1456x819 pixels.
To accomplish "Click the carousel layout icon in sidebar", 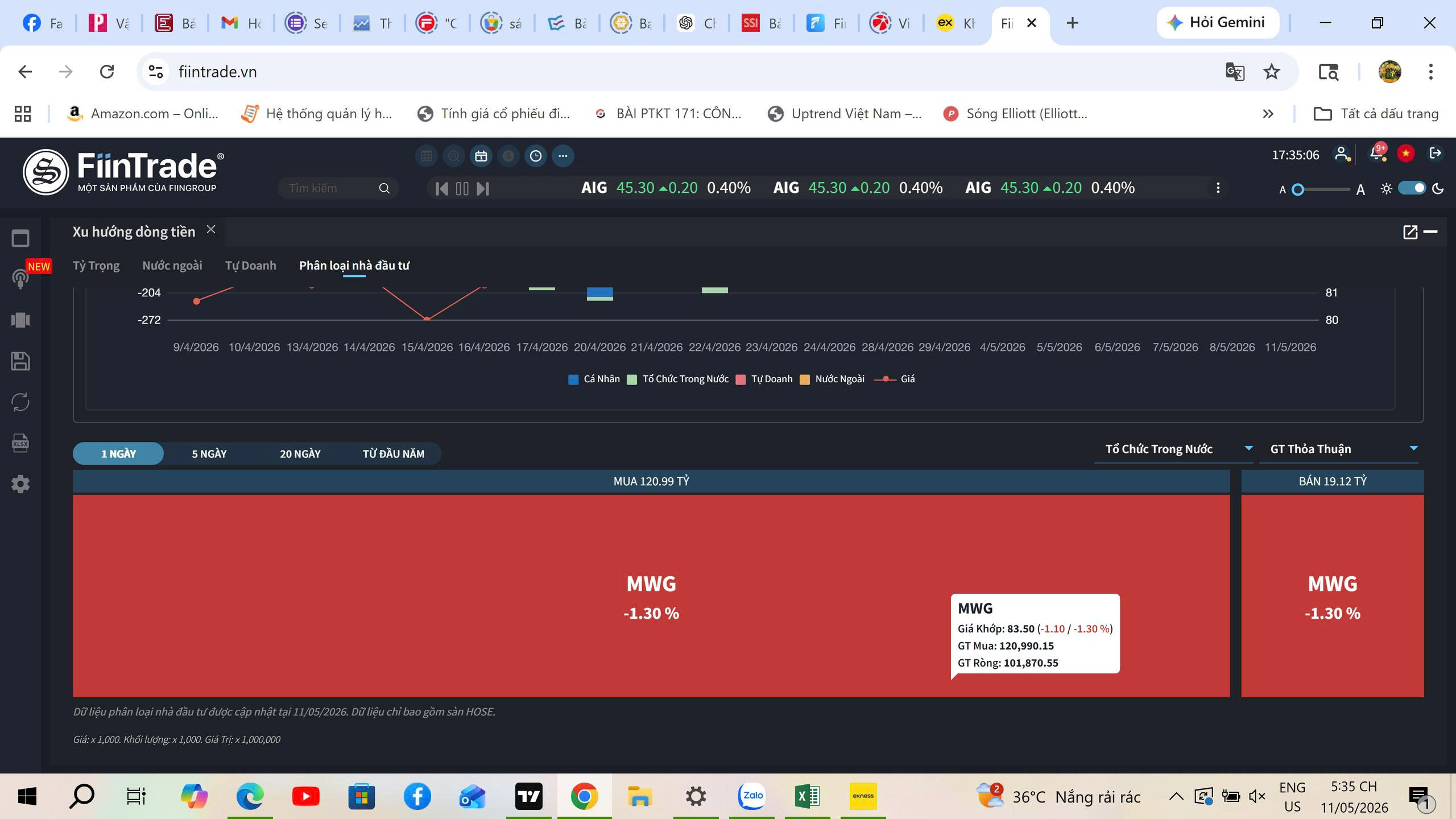I will click(x=20, y=320).
